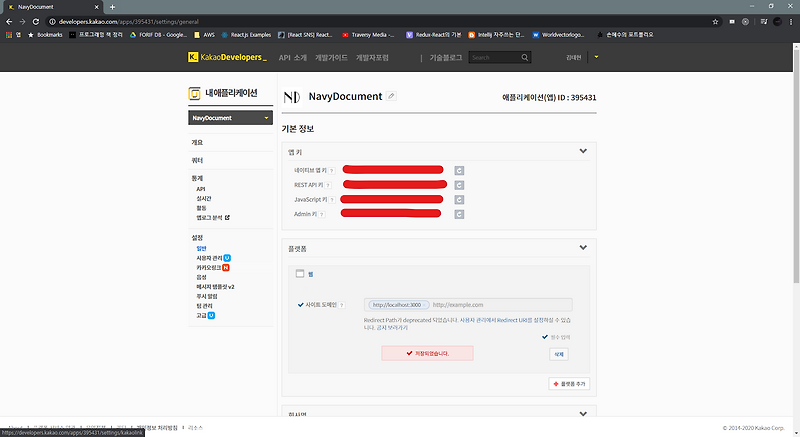The width and height of the screenshot is (800, 437).
Task: Regenerate the native app key using its refresh icon
Action: tap(459, 170)
